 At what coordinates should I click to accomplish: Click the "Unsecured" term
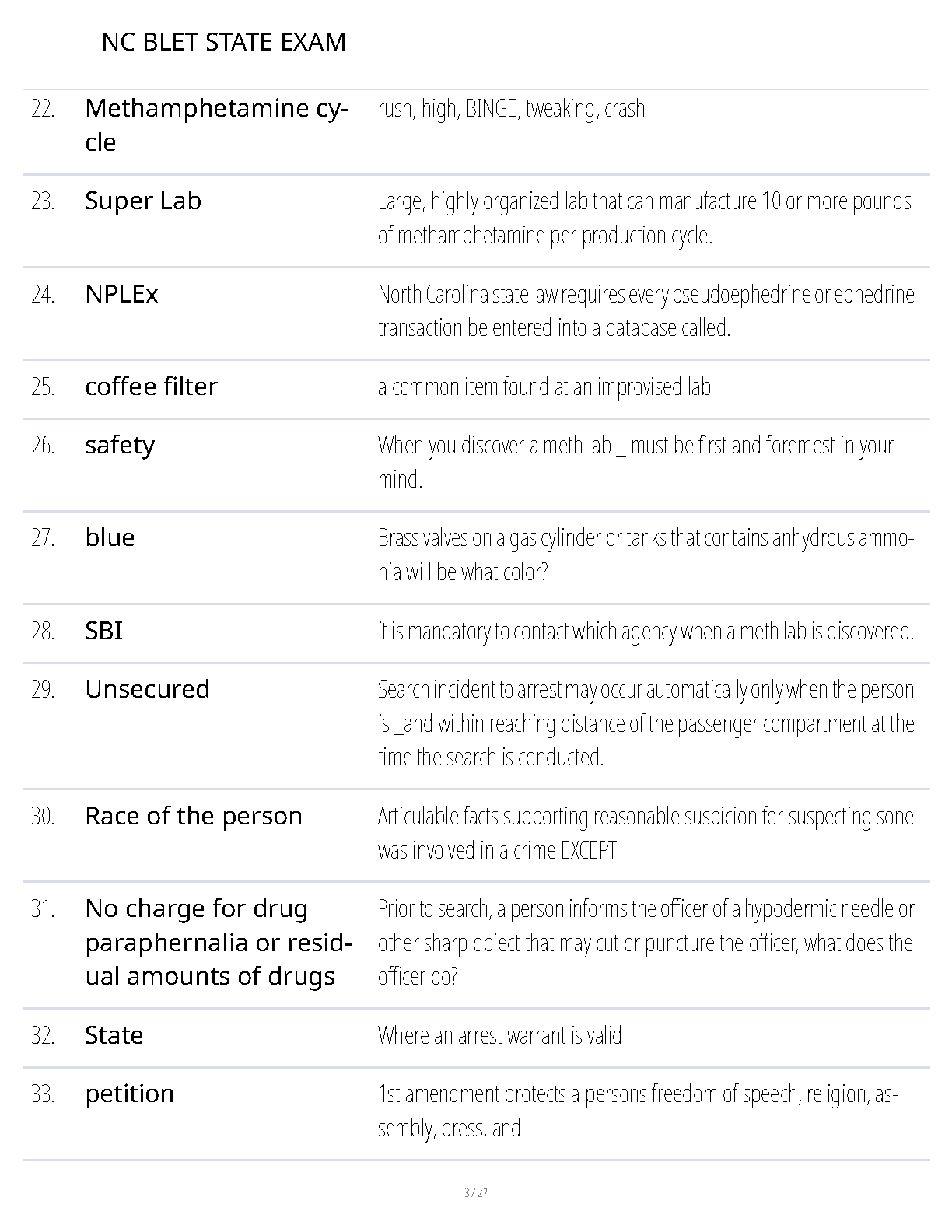pos(147,689)
